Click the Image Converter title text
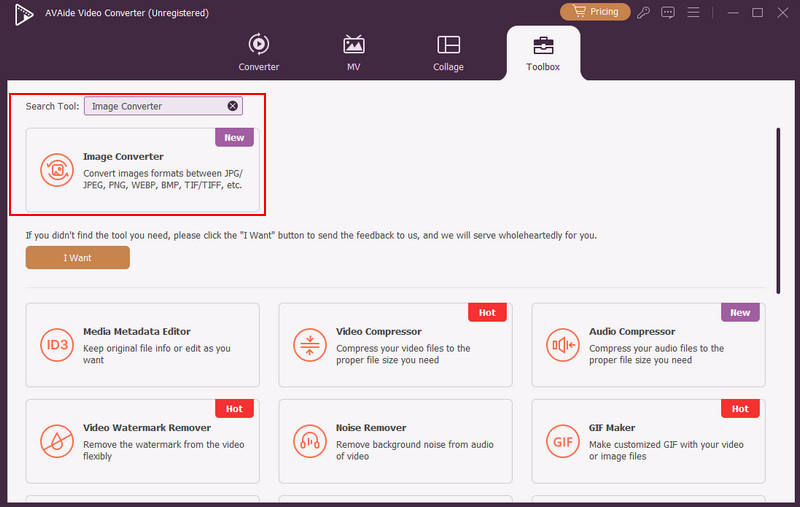This screenshot has width=800, height=507. pyautogui.click(x=123, y=157)
